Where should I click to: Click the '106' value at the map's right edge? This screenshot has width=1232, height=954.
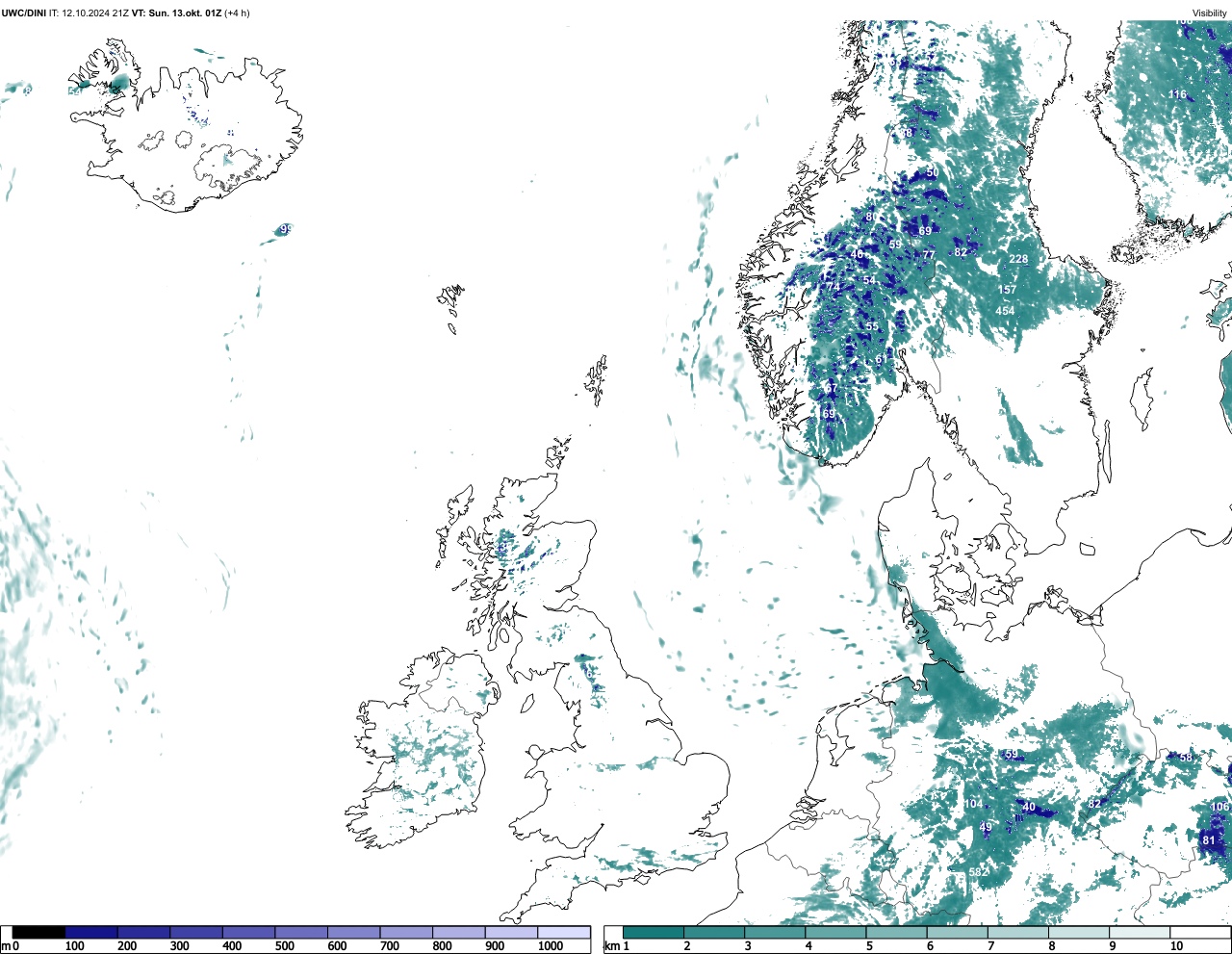click(x=1220, y=808)
